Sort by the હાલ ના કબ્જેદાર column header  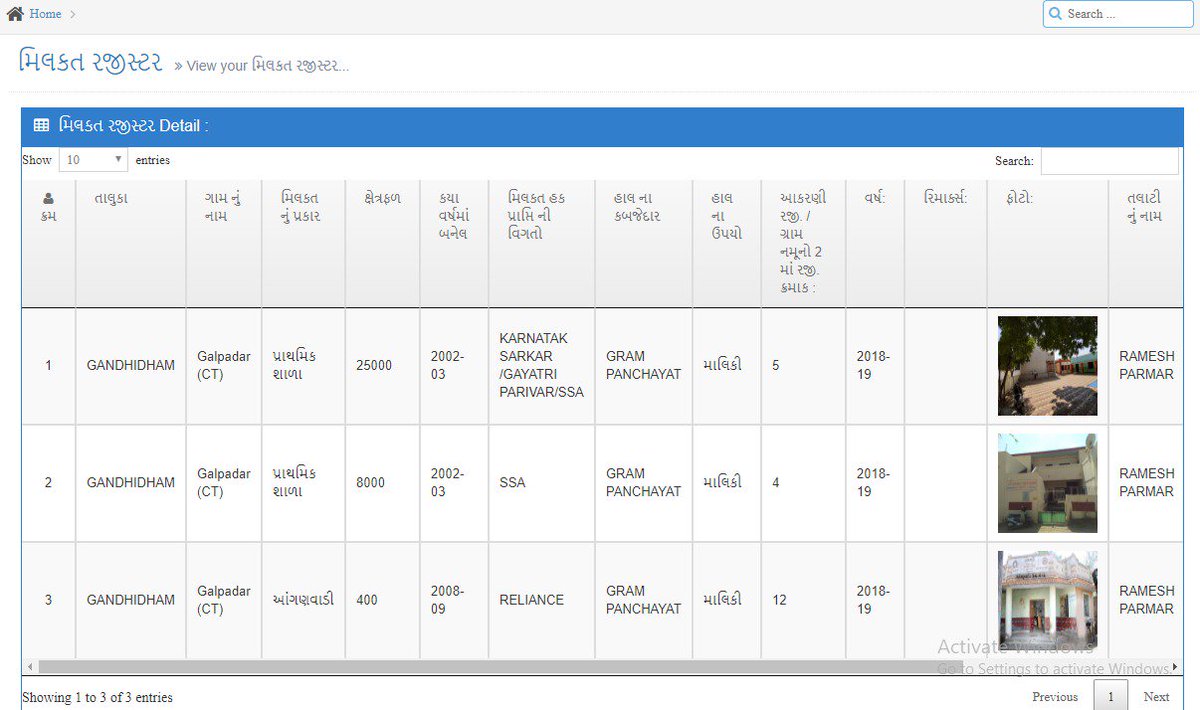(644, 243)
